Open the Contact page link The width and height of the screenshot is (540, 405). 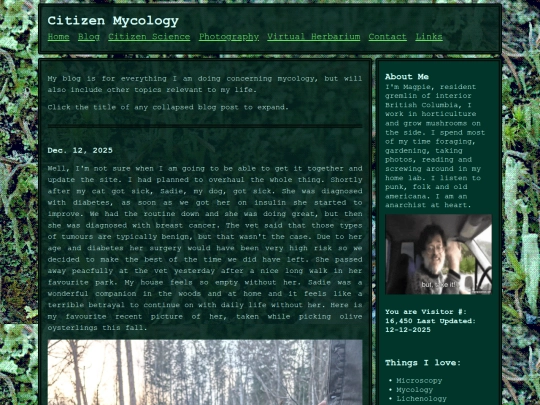(x=387, y=37)
